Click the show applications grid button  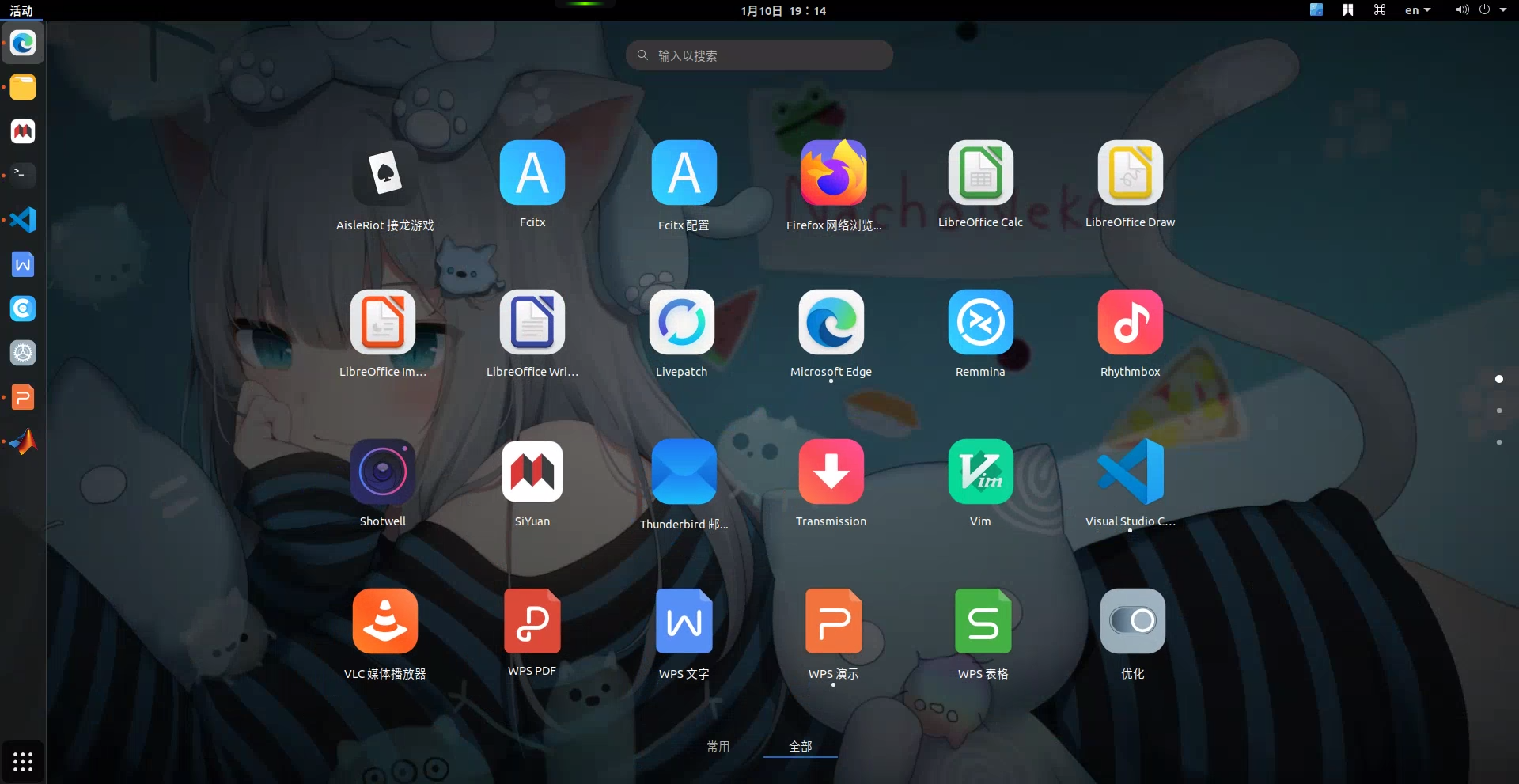tap(23, 761)
